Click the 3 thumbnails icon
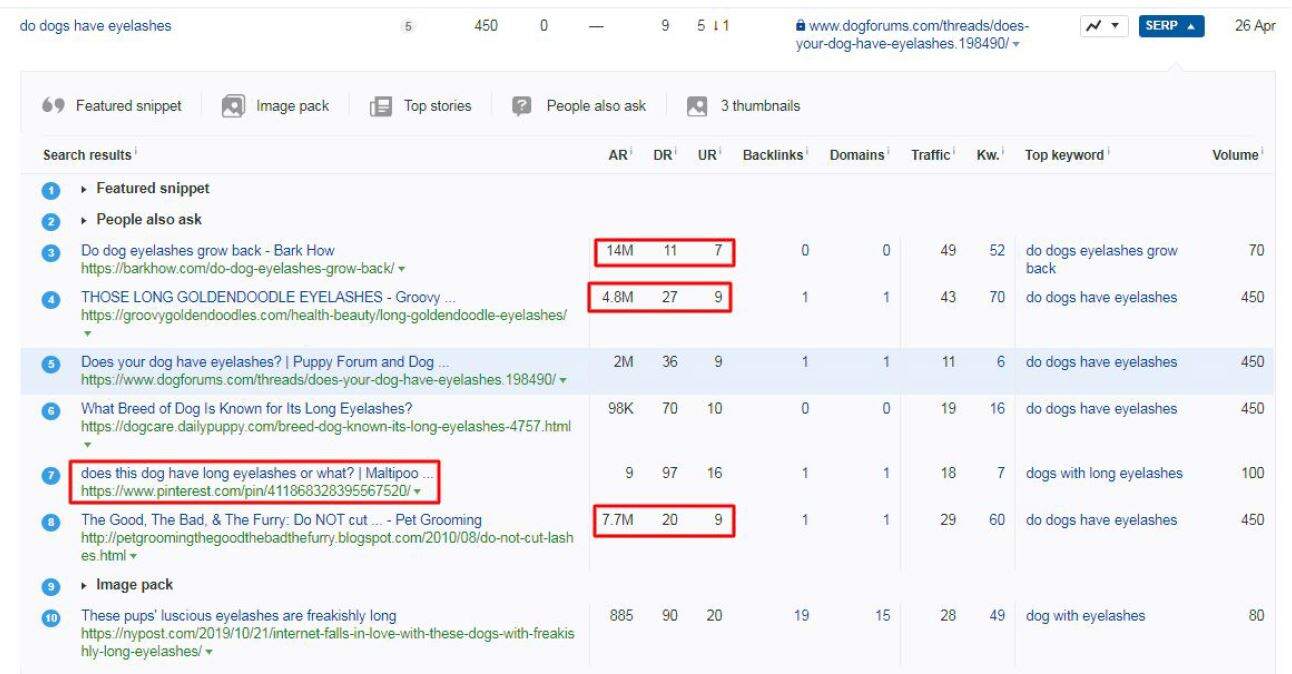1292x674 pixels. 698,106
